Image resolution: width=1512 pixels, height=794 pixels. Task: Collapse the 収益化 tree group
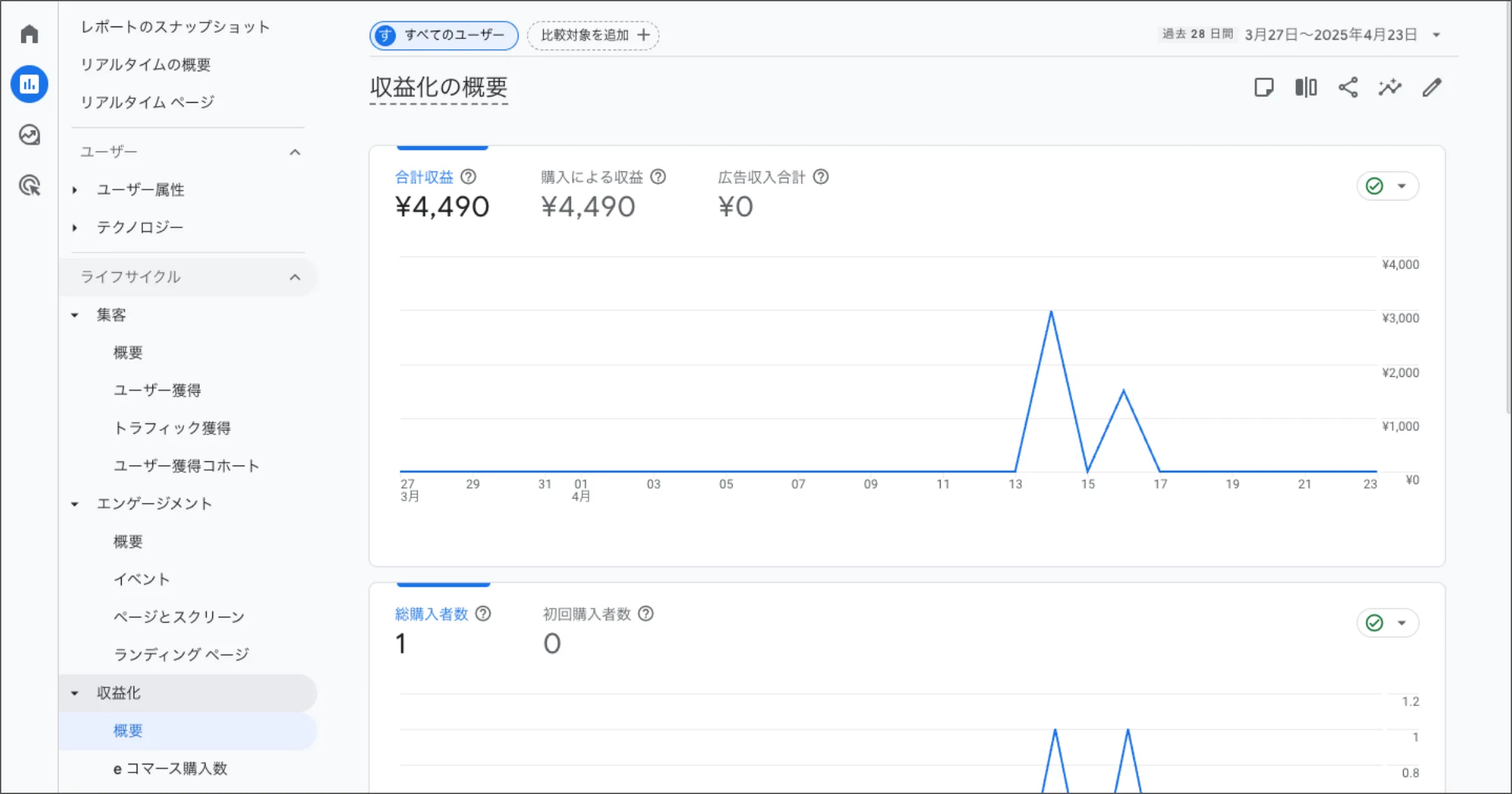[x=74, y=693]
